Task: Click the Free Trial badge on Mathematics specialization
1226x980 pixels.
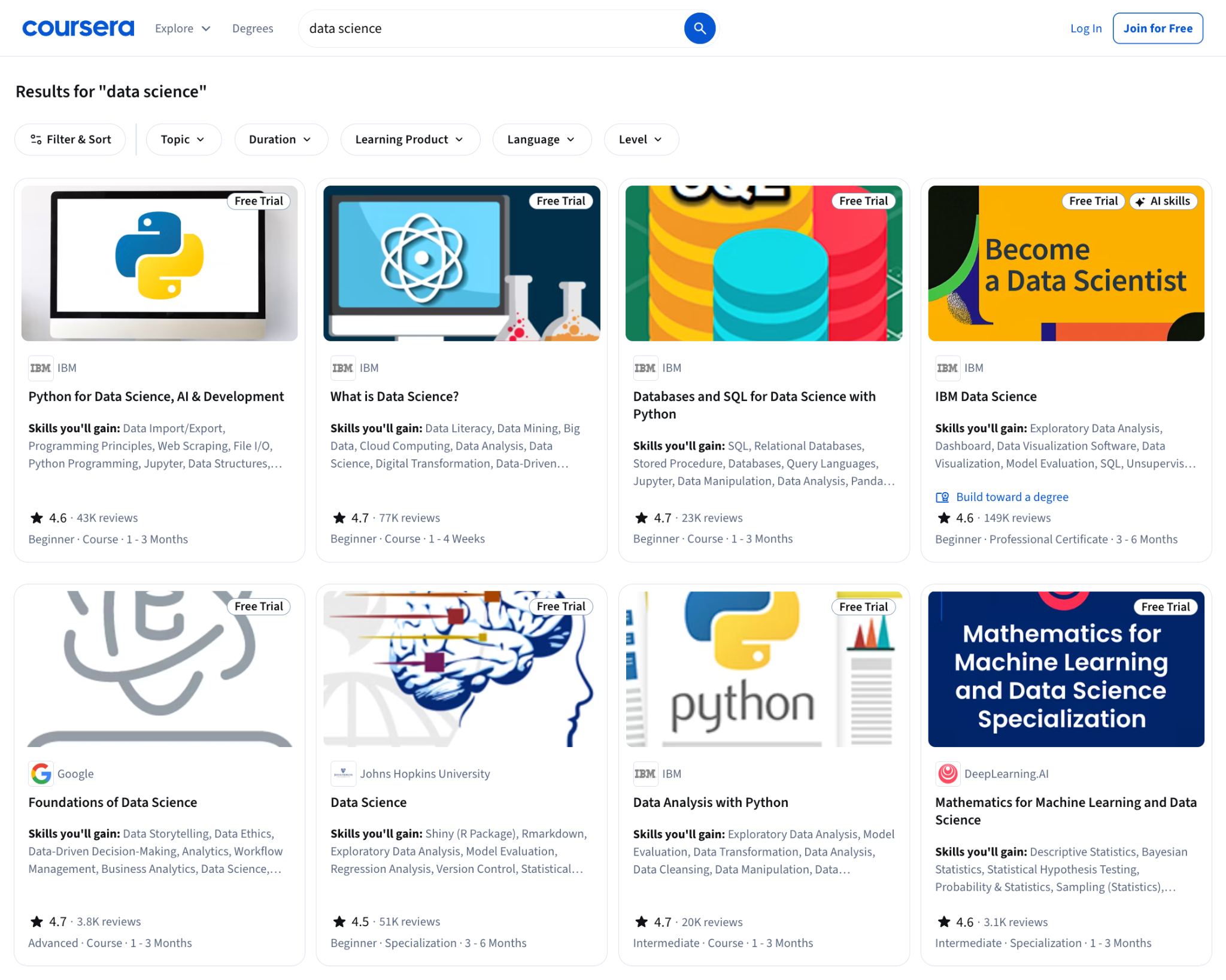Action: 1166,606
